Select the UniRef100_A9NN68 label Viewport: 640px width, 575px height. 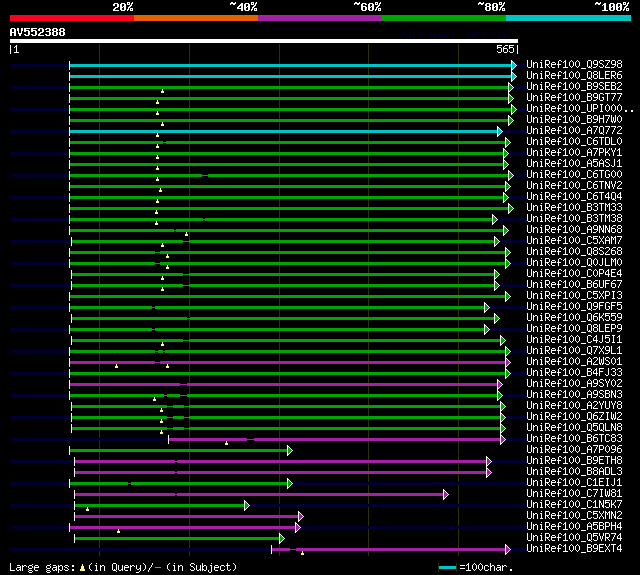tap(574, 230)
